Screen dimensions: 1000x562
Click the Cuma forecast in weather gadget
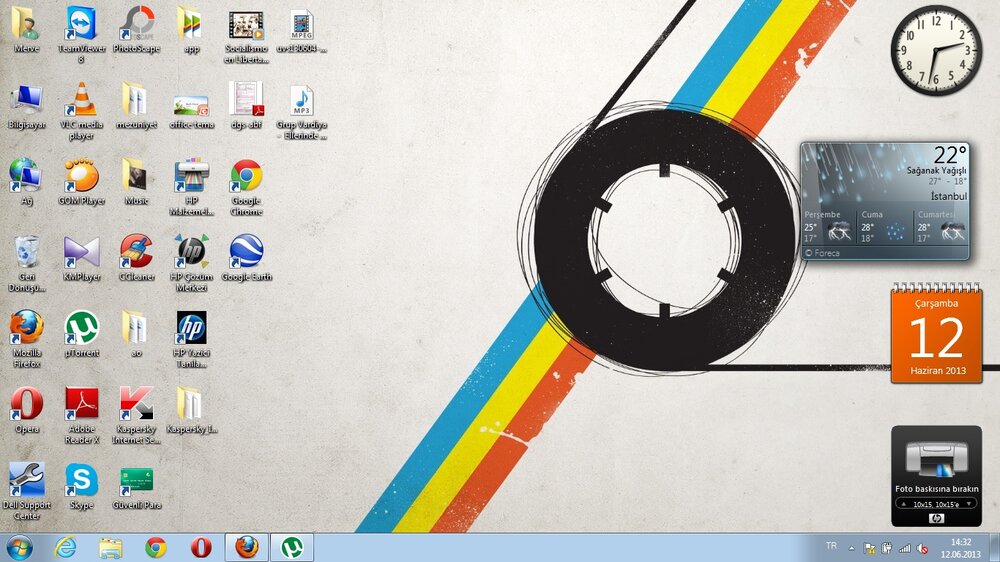(885, 227)
